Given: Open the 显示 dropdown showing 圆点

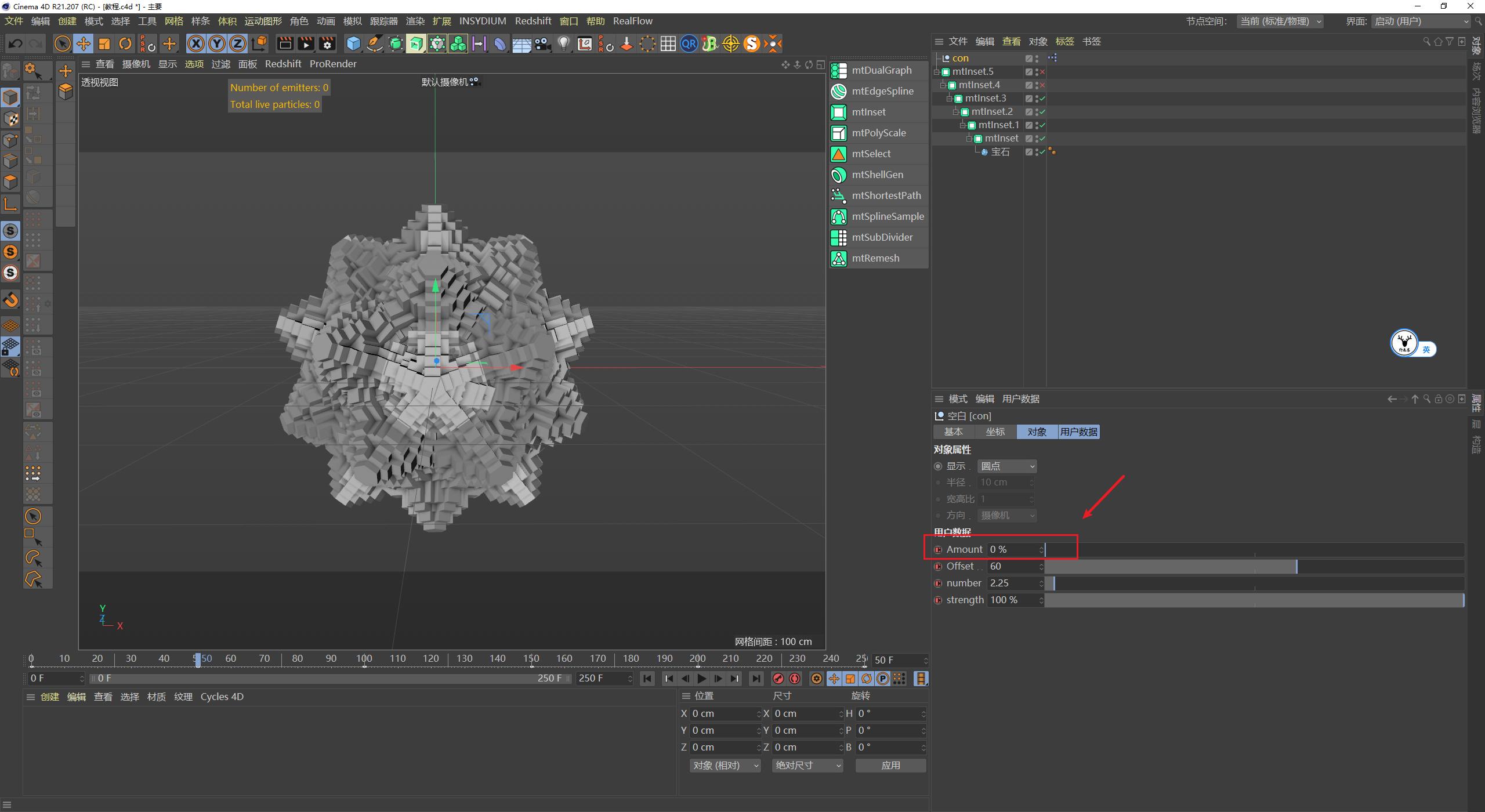Looking at the screenshot, I should (x=1006, y=466).
